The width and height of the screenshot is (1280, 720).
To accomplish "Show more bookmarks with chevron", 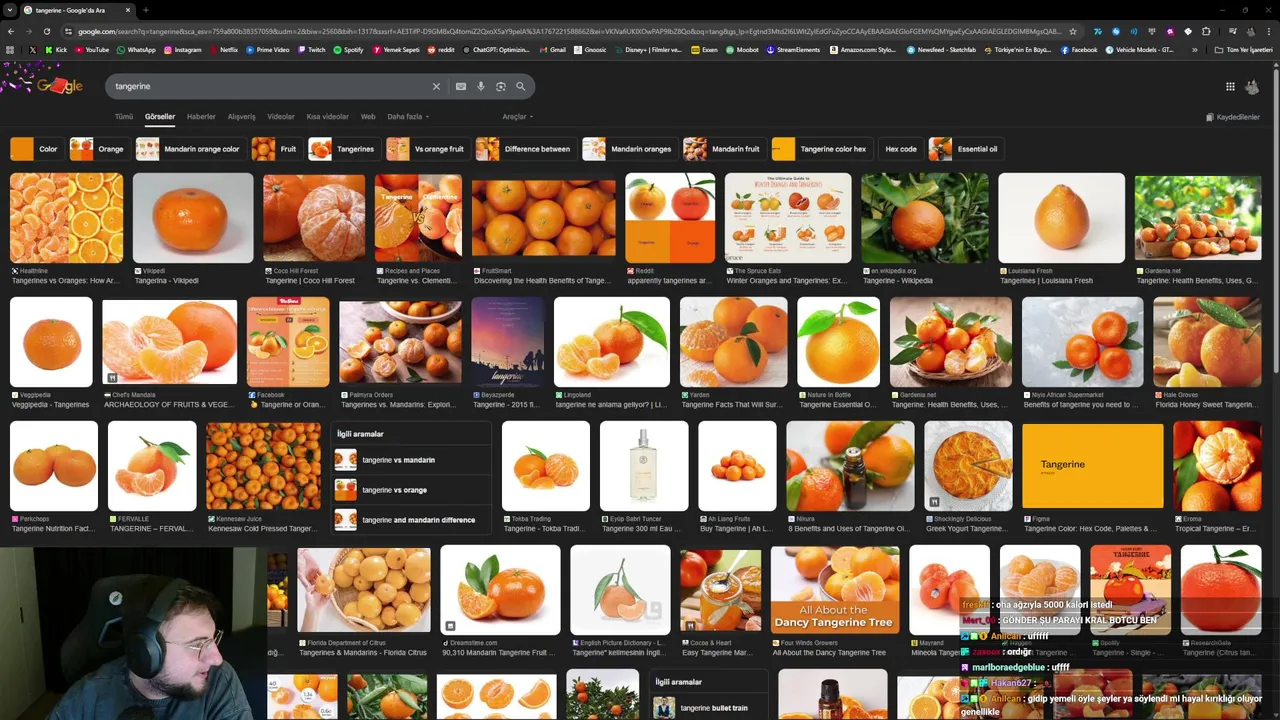I will tap(1194, 50).
